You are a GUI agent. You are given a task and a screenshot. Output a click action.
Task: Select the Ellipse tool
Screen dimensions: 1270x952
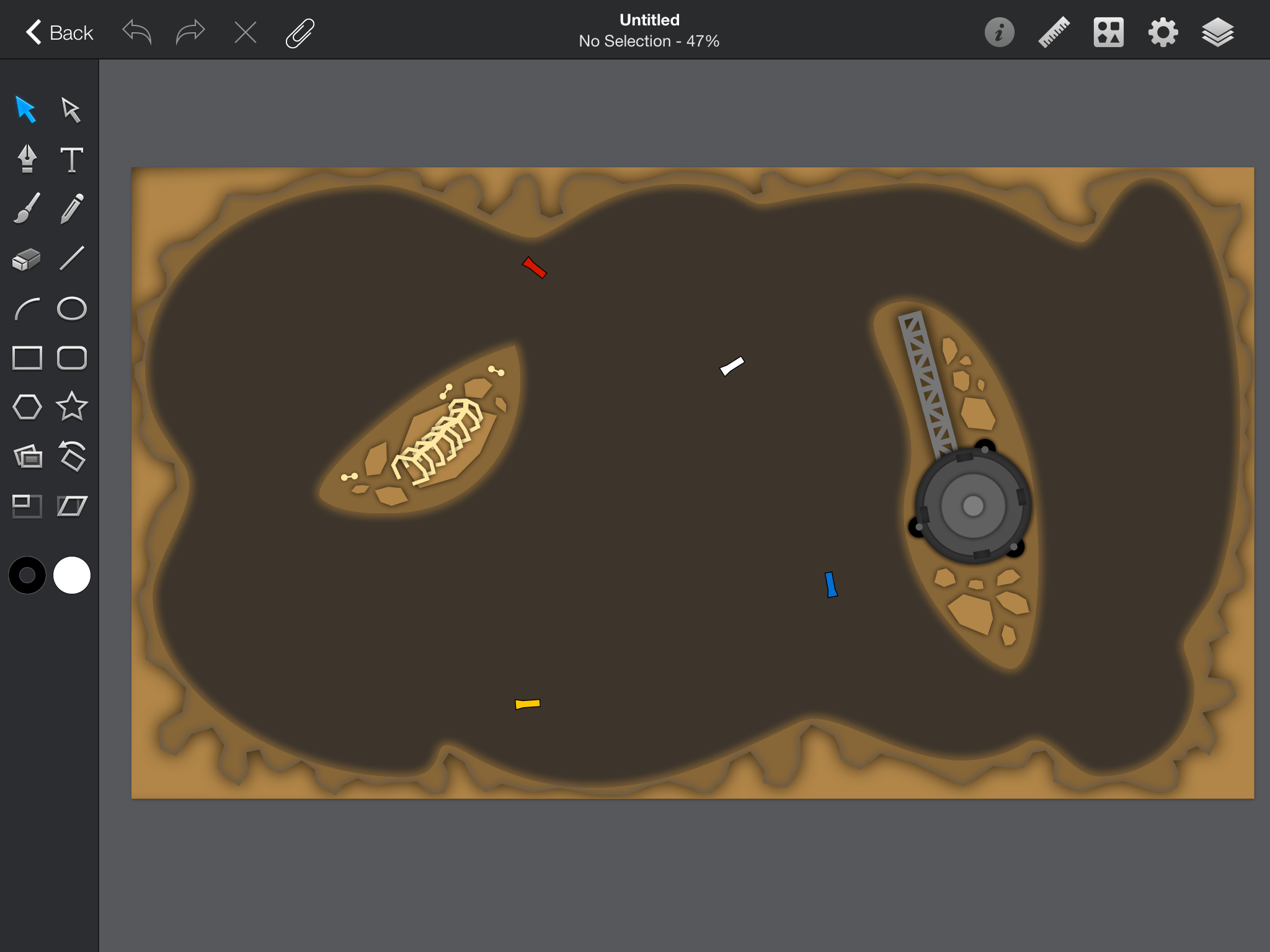tap(71, 308)
